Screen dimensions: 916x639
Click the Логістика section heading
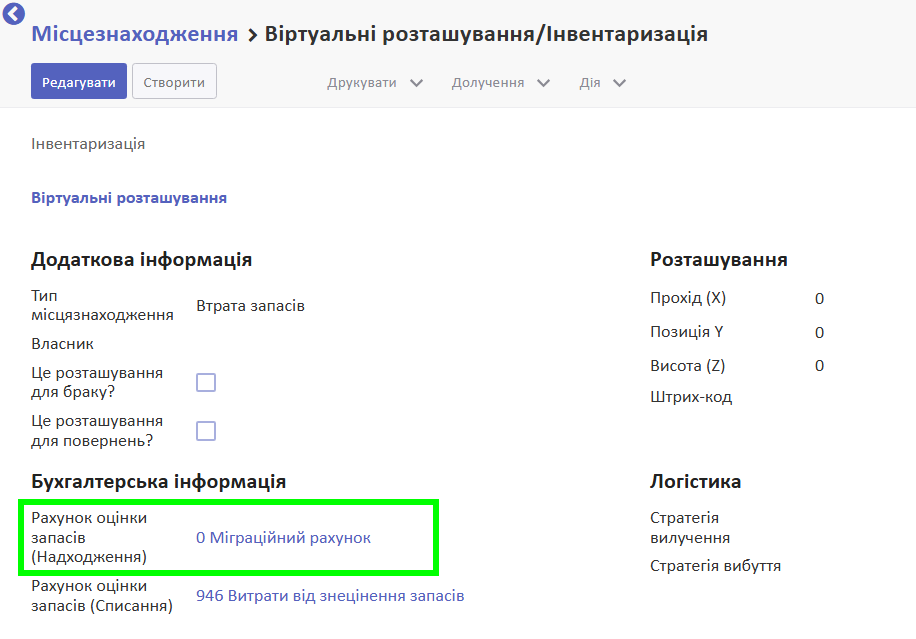coord(695,481)
